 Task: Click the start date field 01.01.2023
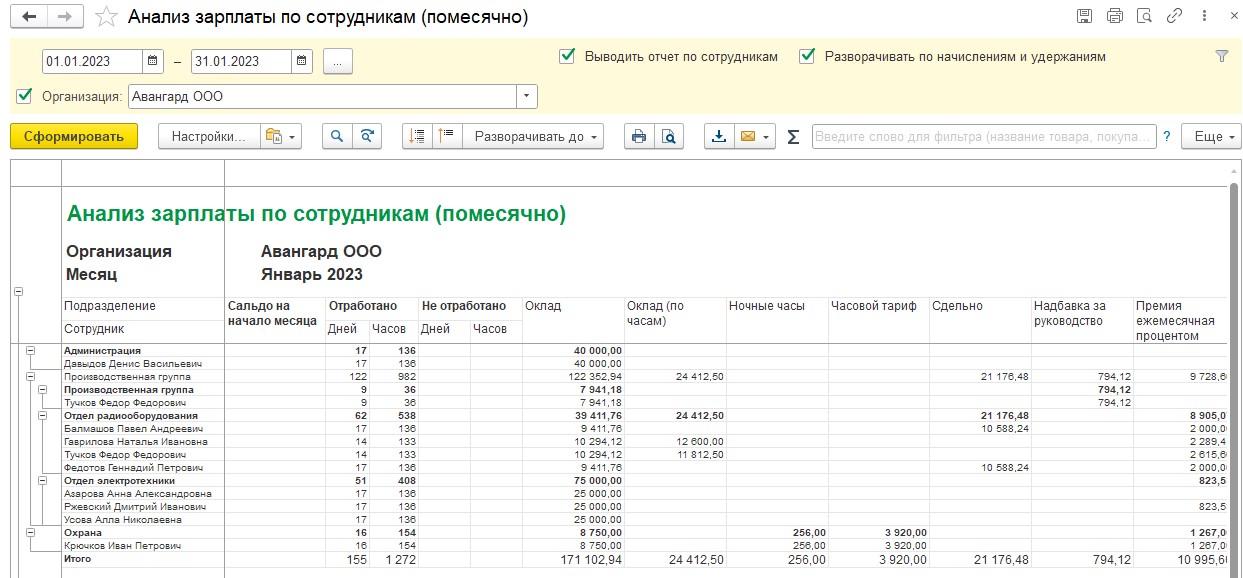92,61
